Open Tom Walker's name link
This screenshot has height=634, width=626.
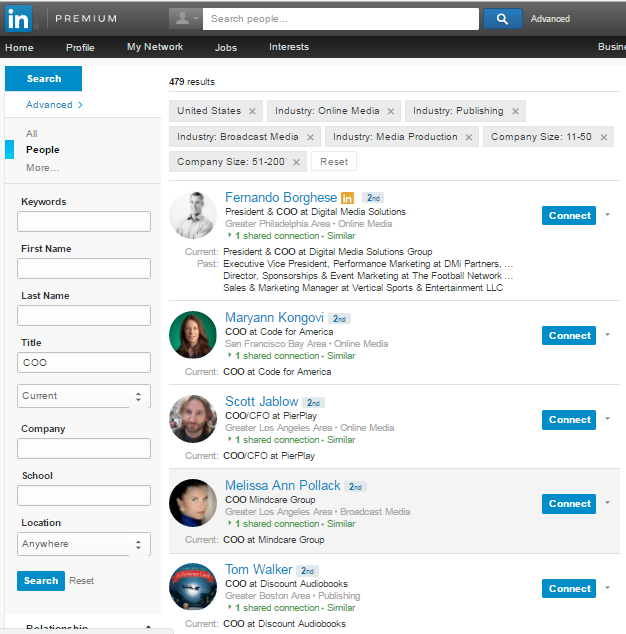click(259, 569)
